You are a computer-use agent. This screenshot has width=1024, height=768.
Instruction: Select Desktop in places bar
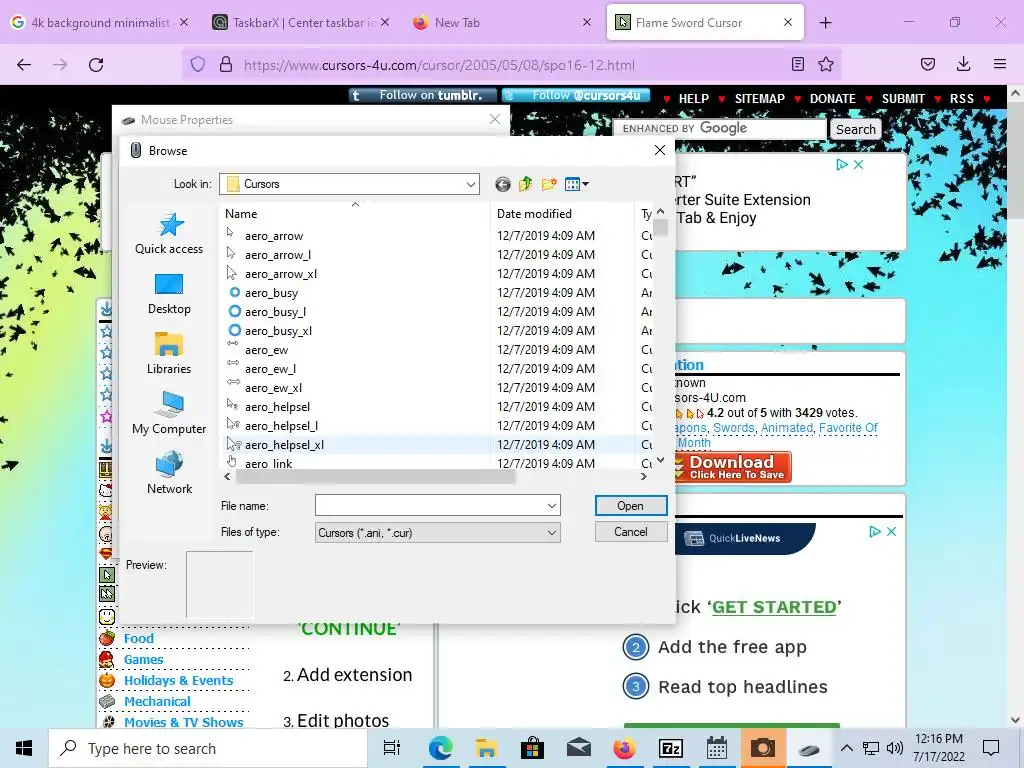(x=169, y=294)
